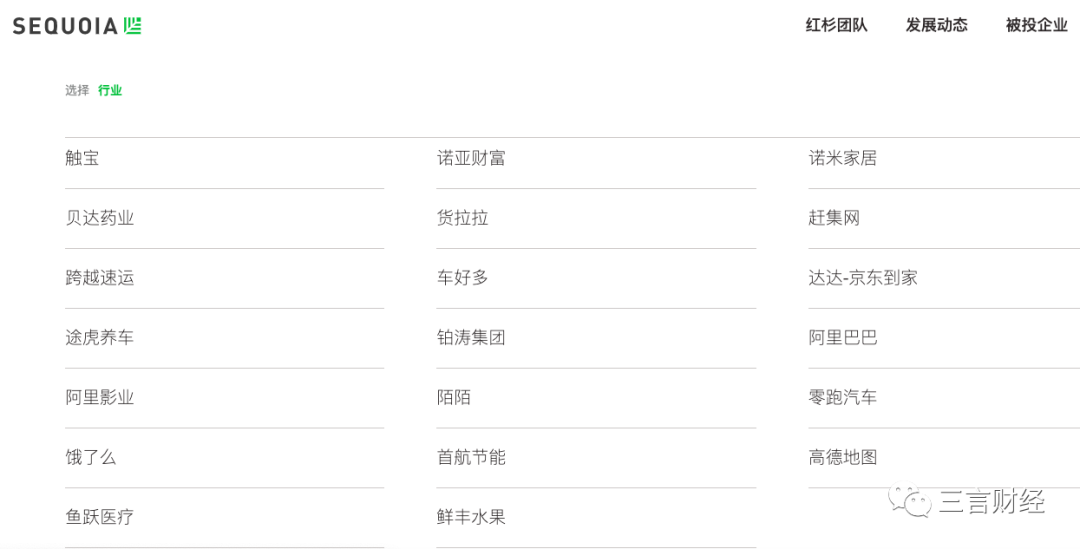Open the 触宝 company entry
1080x549 pixels.
click(82, 158)
